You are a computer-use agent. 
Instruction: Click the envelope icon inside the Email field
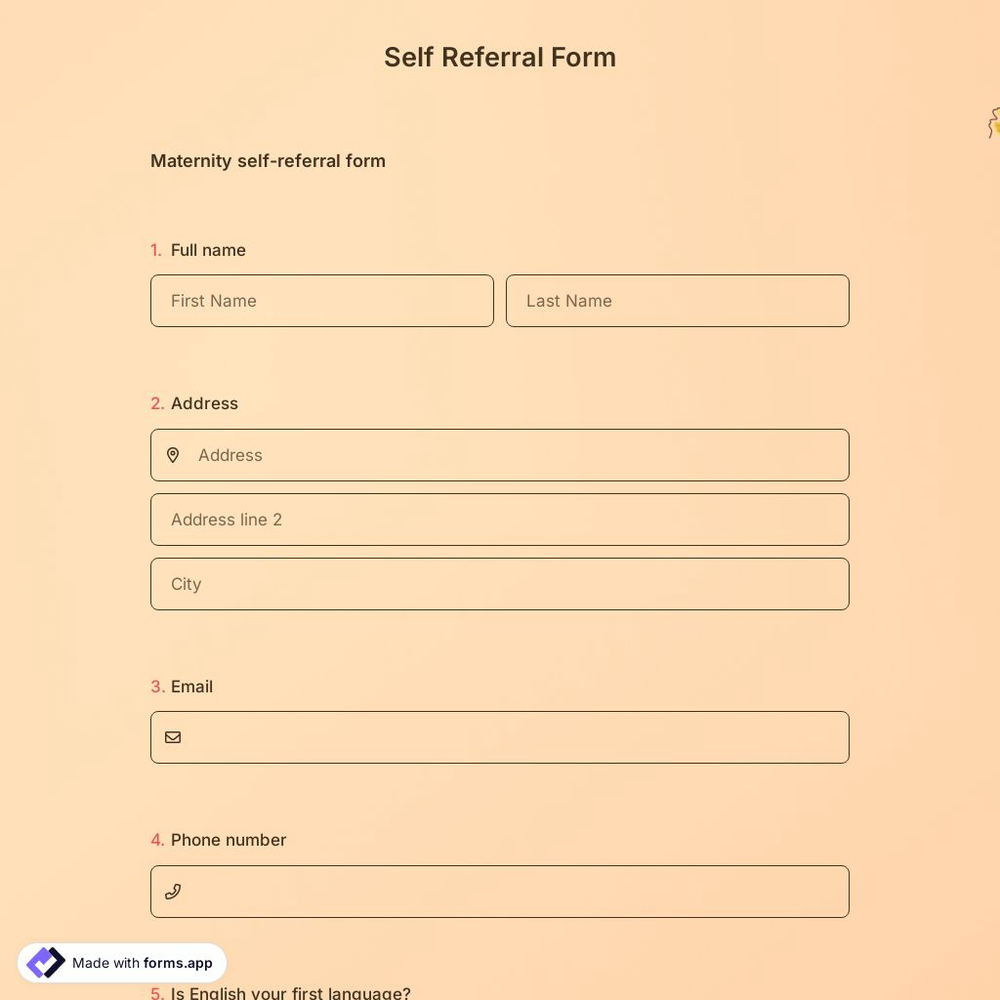pyautogui.click(x=173, y=737)
